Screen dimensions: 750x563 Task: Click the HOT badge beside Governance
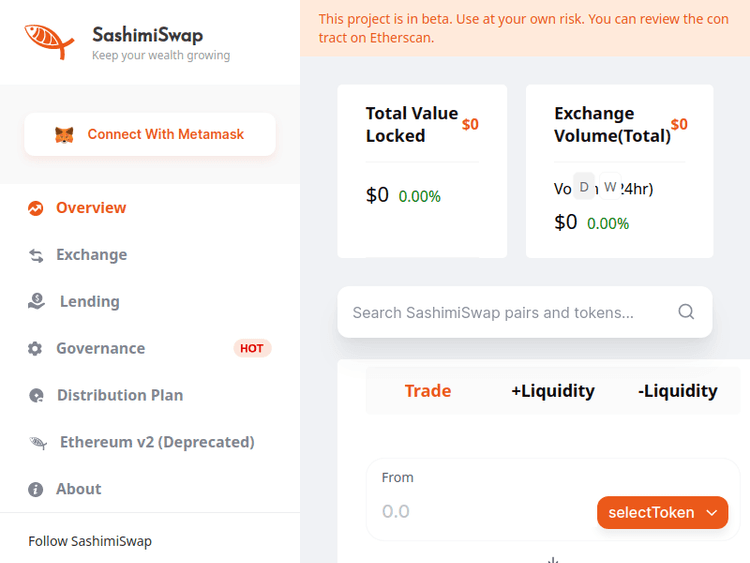[252, 348]
